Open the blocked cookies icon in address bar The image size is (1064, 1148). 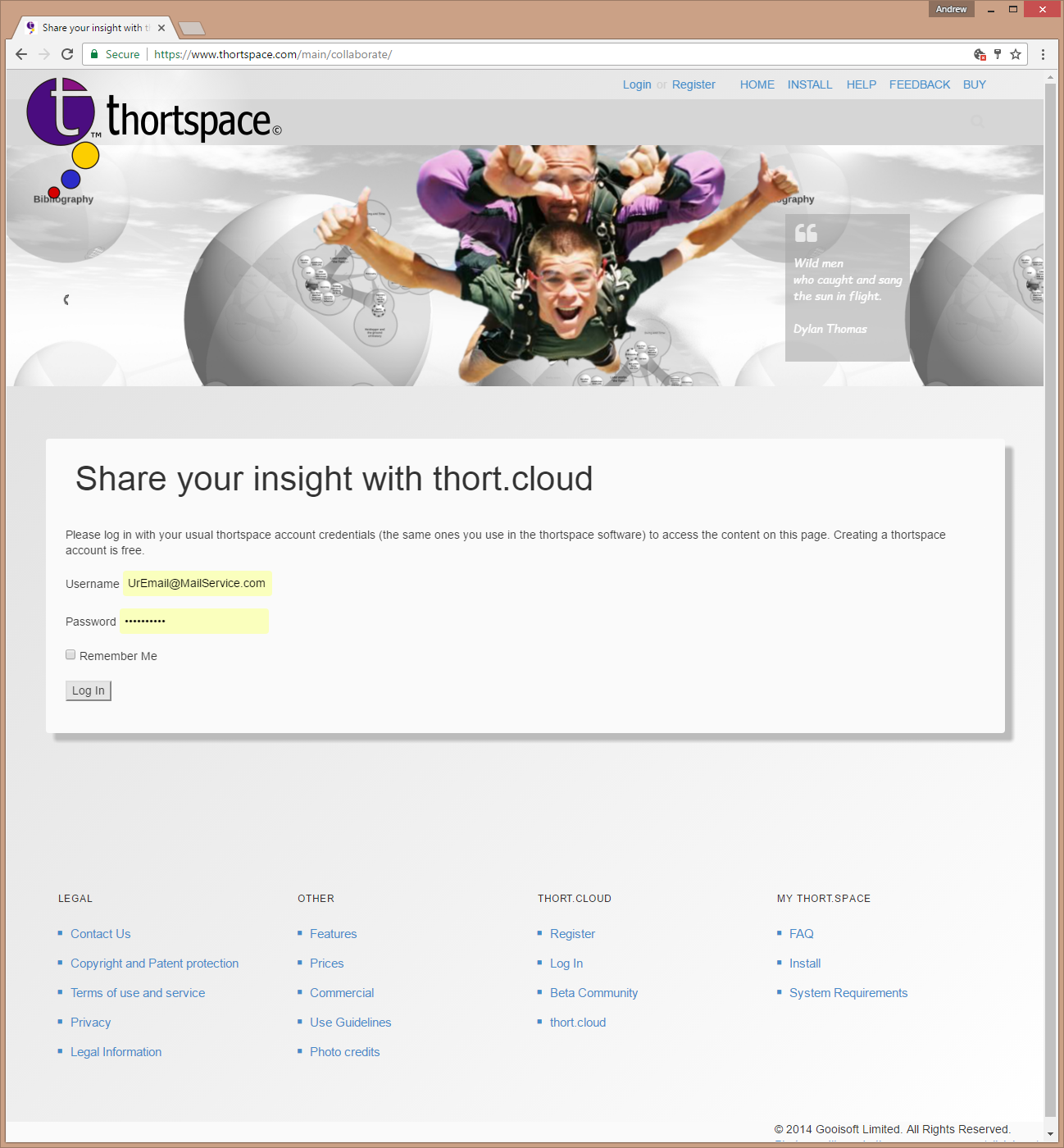[x=980, y=54]
